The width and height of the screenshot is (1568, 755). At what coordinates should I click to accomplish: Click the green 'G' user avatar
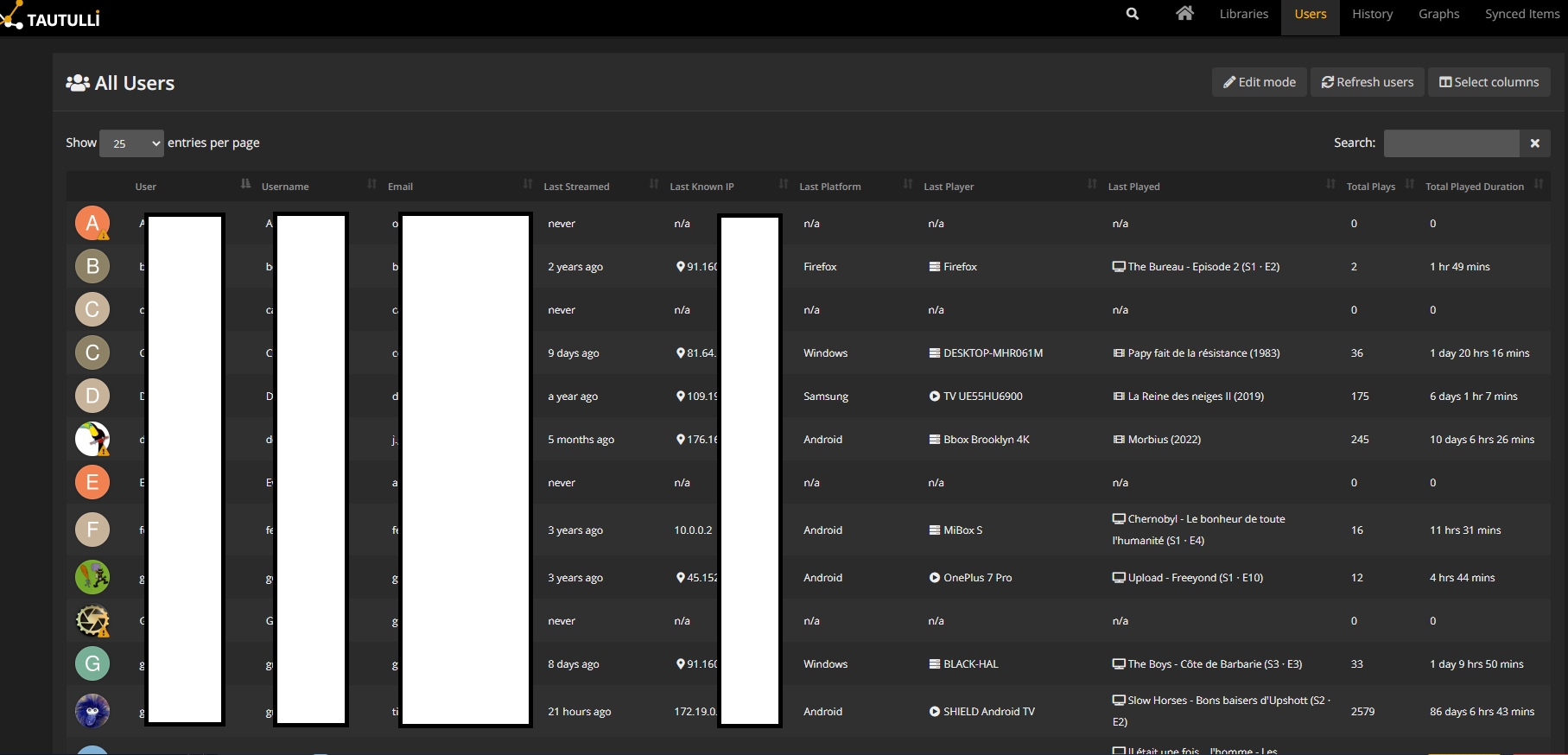tap(92, 663)
